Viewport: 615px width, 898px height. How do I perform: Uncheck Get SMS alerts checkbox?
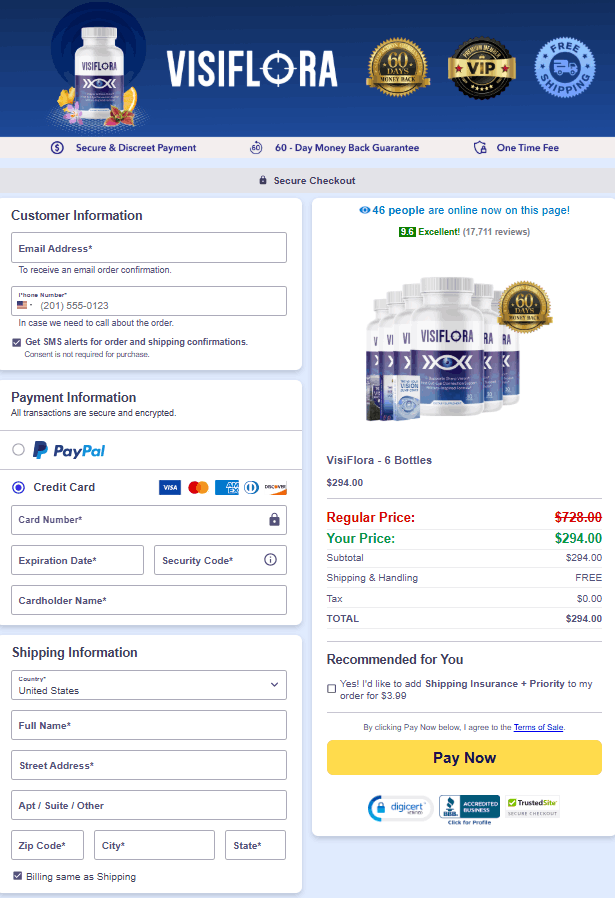pyautogui.click(x=17, y=342)
